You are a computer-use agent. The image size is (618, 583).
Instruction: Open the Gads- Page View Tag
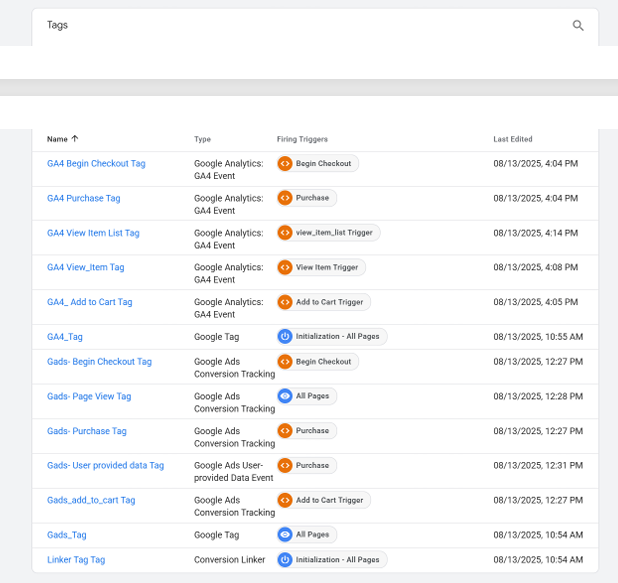[89, 396]
